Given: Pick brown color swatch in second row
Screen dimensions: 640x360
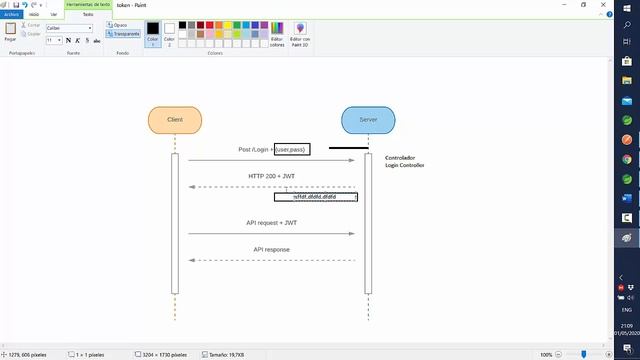Looking at the screenshot, I should point(200,34).
